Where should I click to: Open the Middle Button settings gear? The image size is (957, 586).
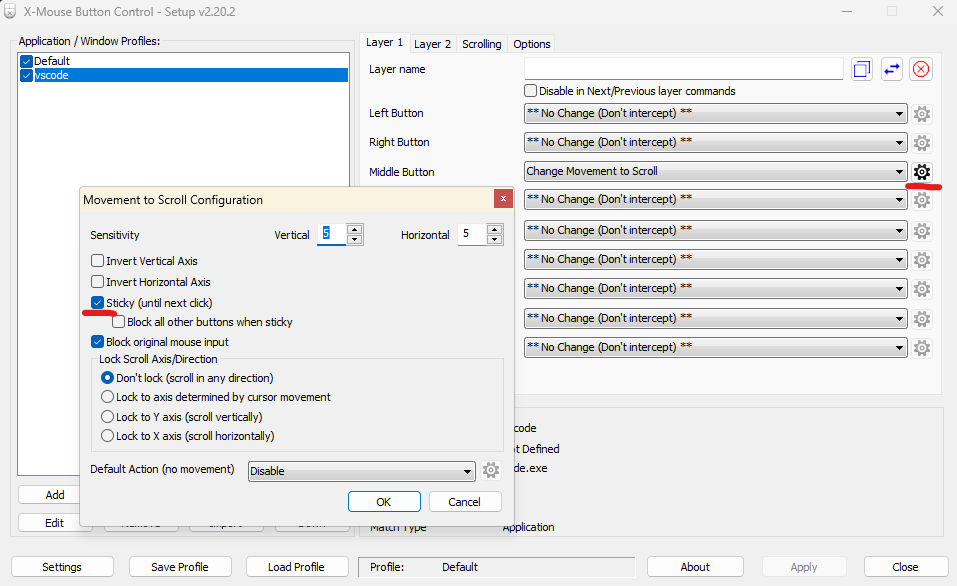pos(921,171)
